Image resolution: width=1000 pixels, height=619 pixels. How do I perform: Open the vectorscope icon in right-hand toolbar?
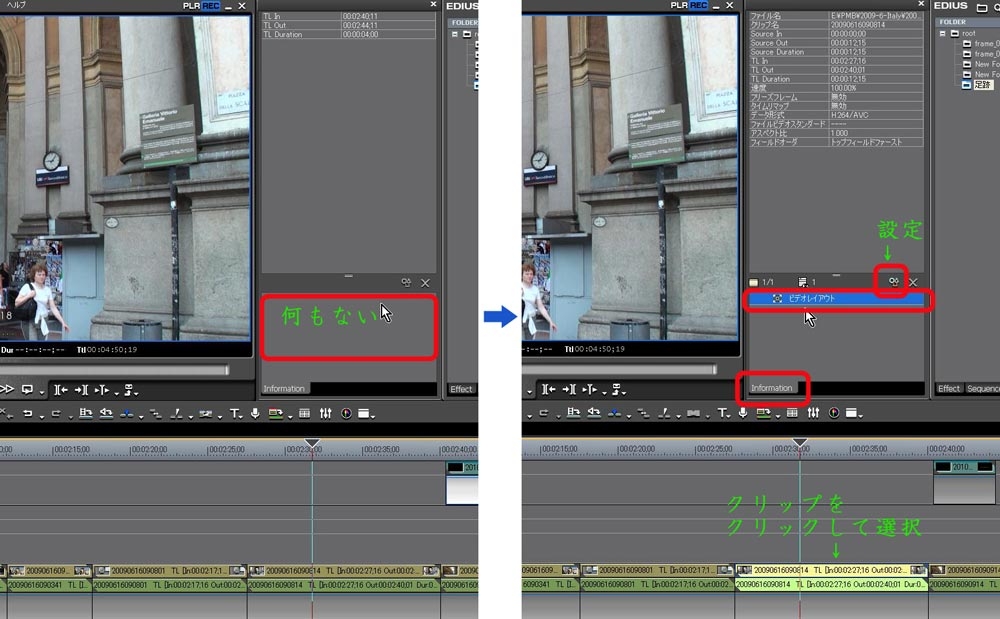[x=834, y=412]
